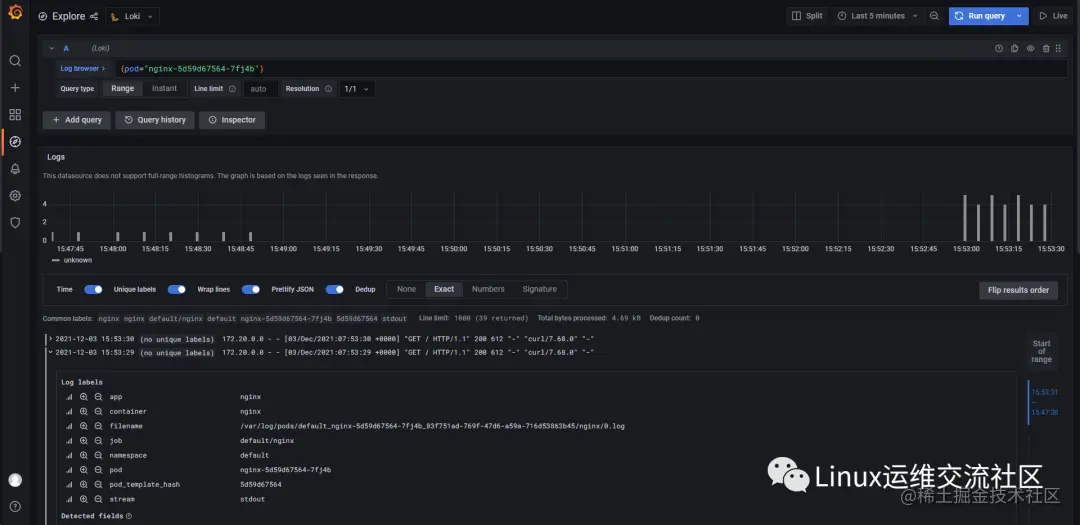Screen dimensions: 1080x525
Task: Show ad-hoc statistics for app label
Action: pyautogui.click(x=69, y=397)
